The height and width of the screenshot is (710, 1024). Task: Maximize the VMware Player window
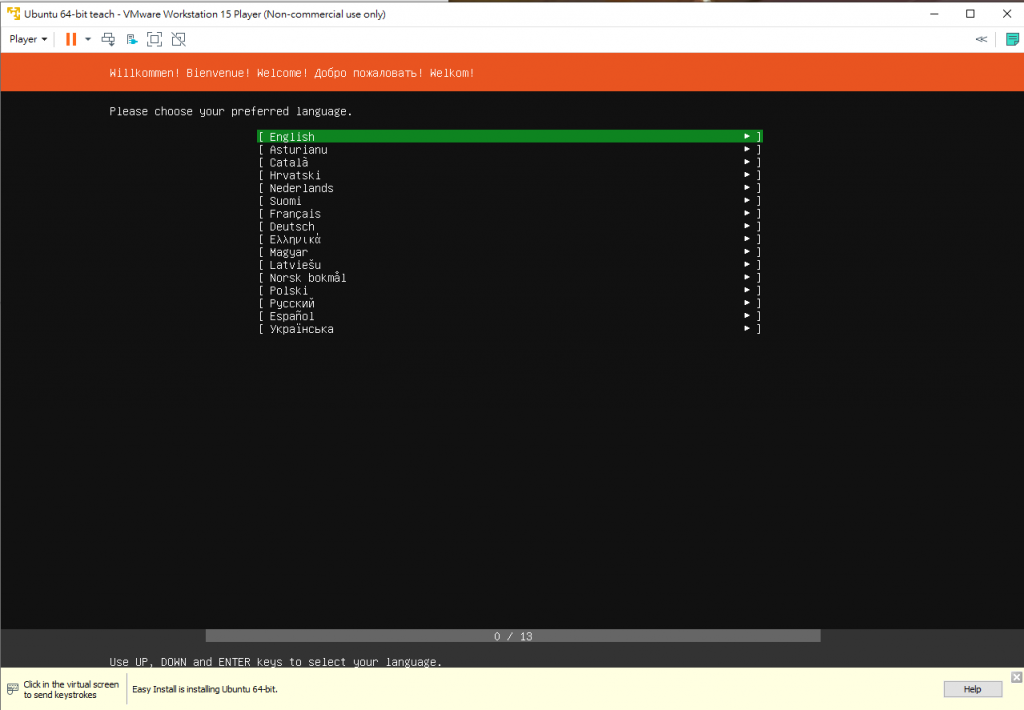pos(970,14)
